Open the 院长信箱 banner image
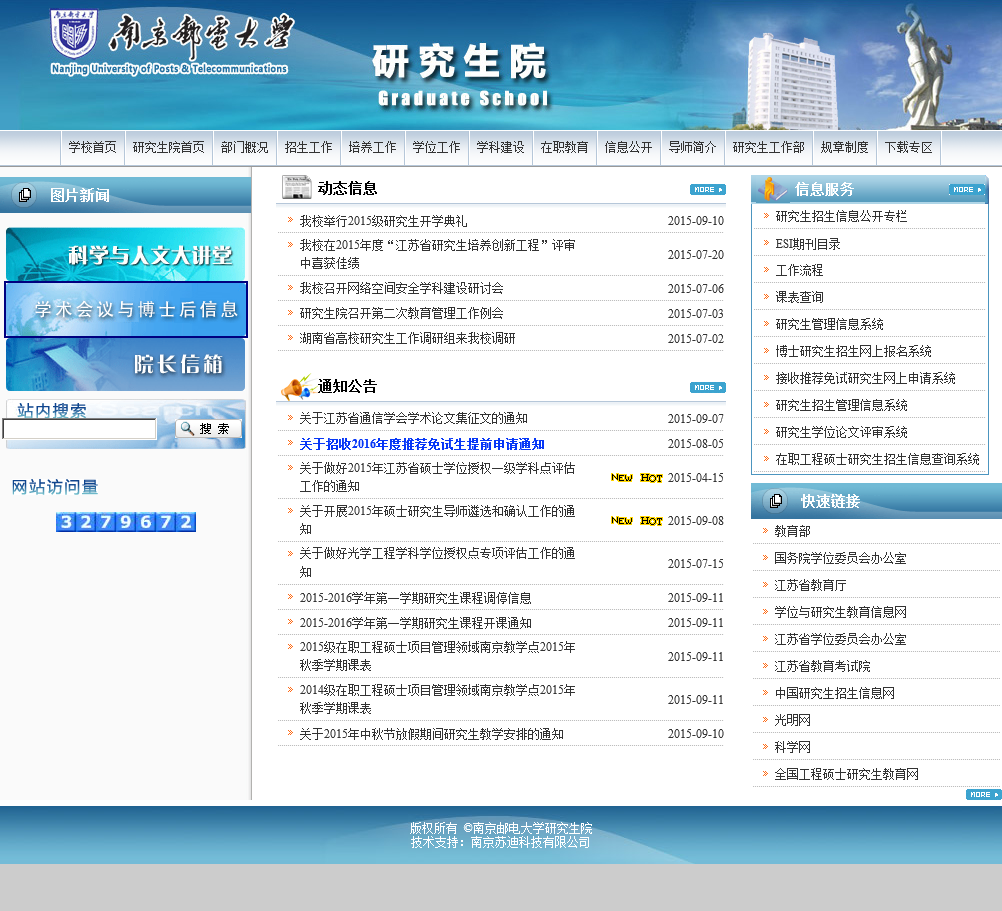This screenshot has width=1002, height=911. (125, 364)
